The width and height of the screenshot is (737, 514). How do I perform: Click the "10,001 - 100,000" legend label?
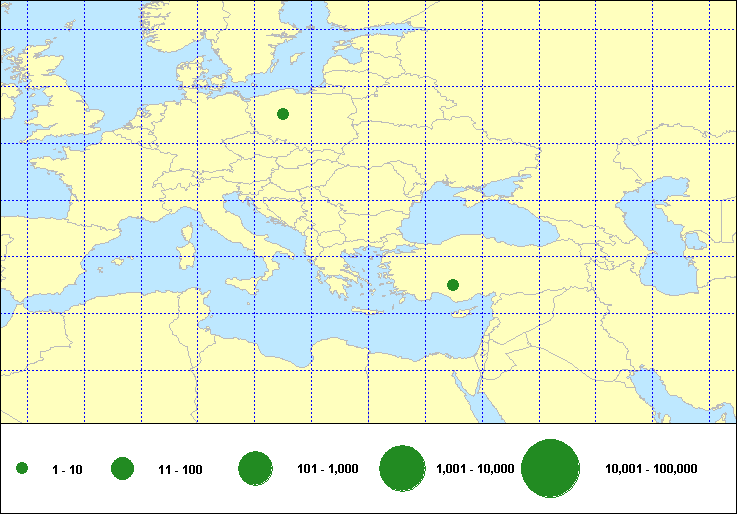(651, 469)
